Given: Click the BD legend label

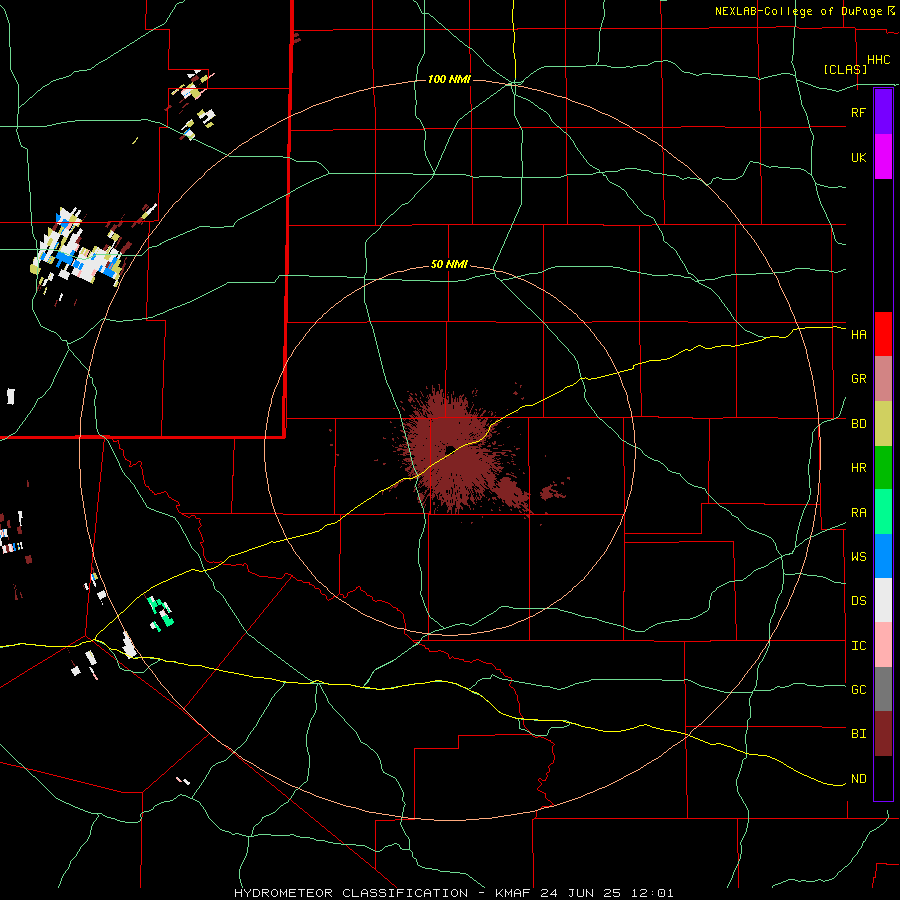Looking at the screenshot, I should click(858, 424).
